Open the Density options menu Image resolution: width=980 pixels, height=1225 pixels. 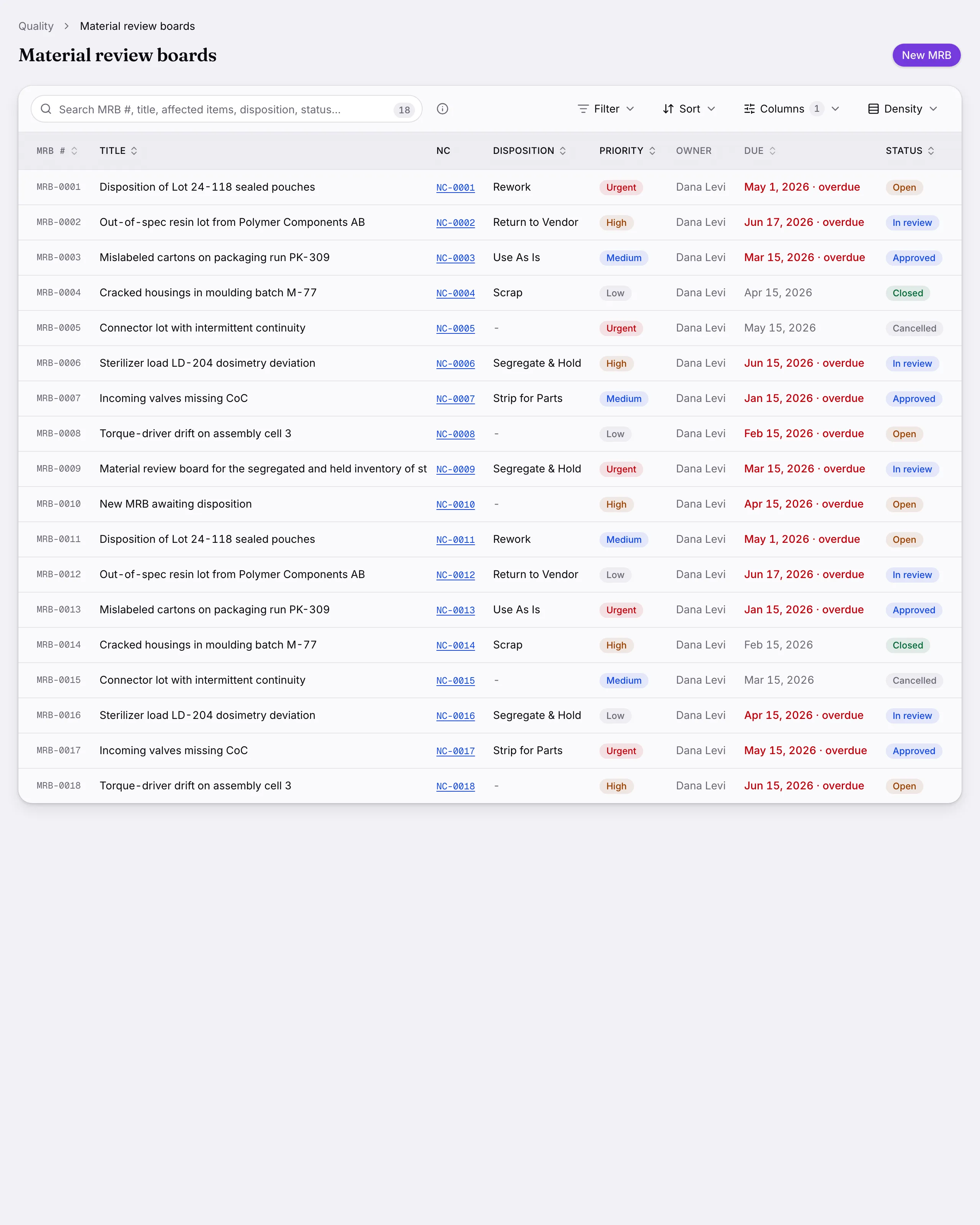coord(903,109)
